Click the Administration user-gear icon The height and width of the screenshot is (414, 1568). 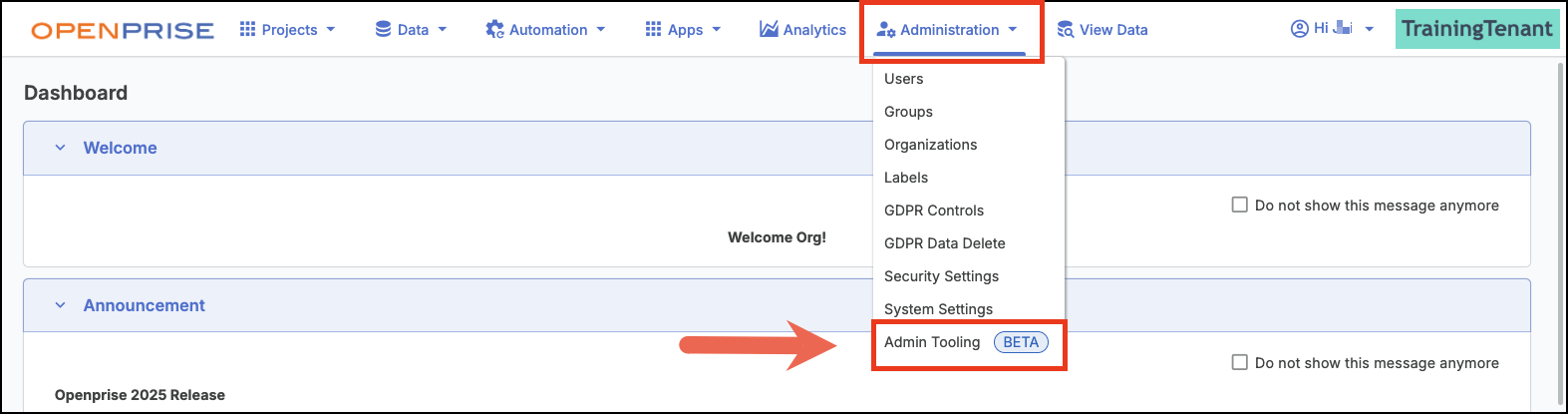click(885, 30)
